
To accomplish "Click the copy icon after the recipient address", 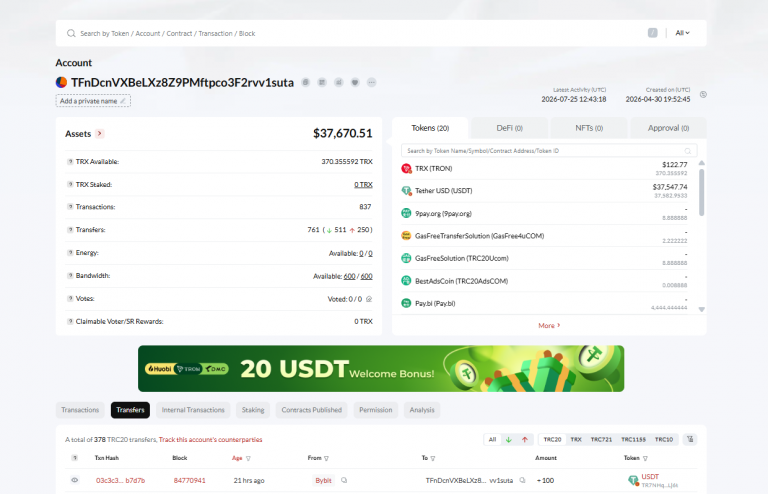I will click(x=522, y=480).
